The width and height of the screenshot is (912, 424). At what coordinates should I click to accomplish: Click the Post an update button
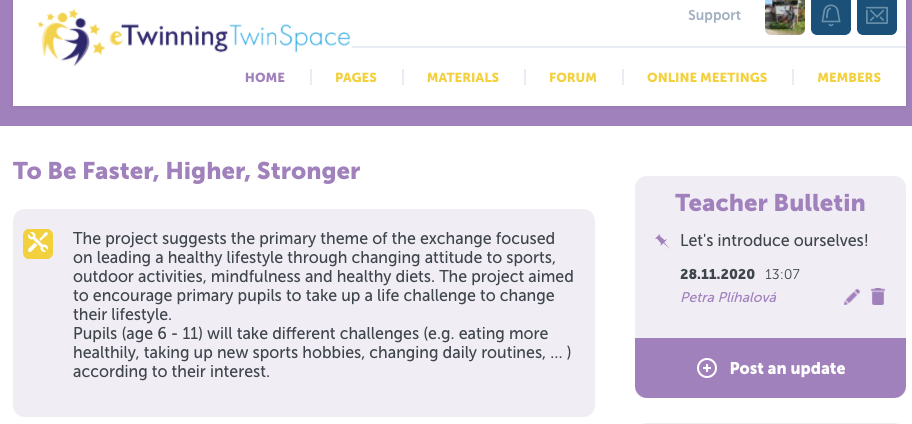[x=770, y=368]
